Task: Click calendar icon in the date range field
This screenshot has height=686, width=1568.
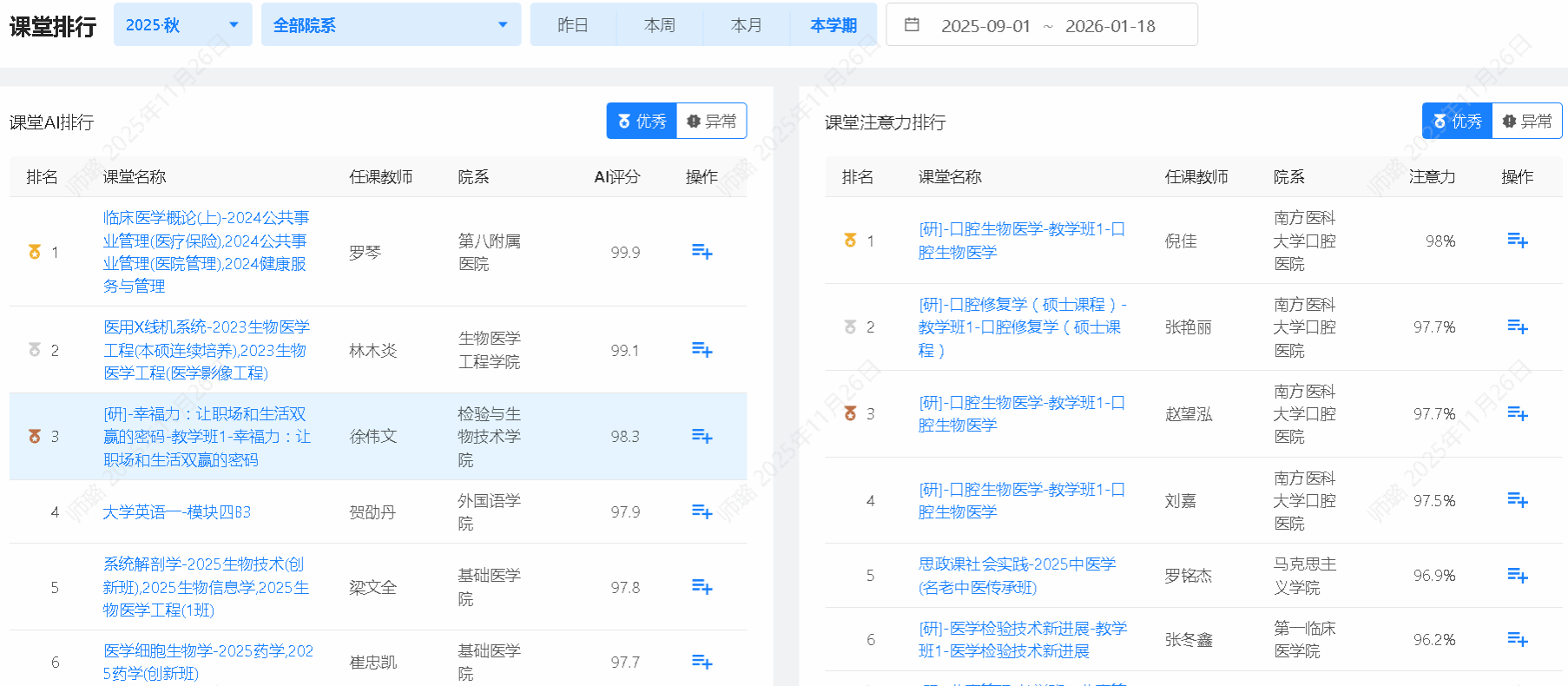Action: (912, 25)
